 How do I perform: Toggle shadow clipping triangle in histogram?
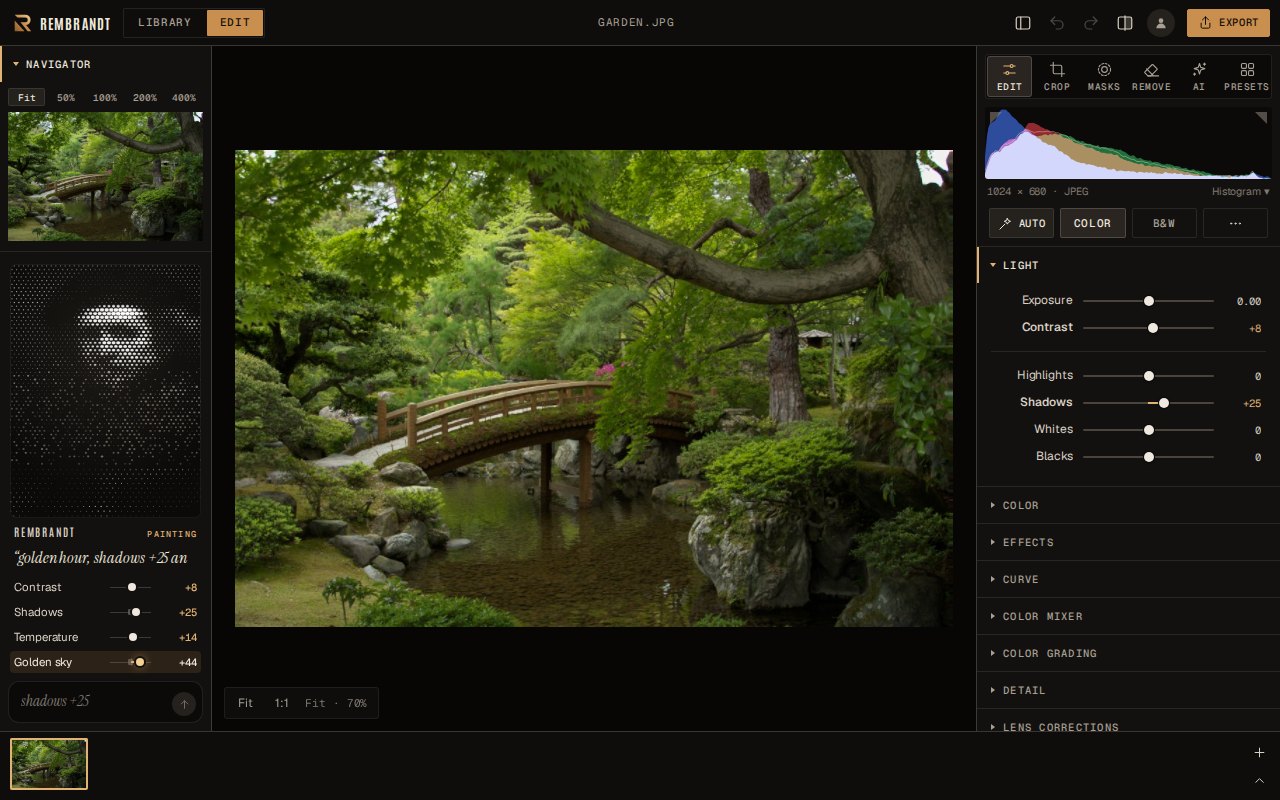994,117
